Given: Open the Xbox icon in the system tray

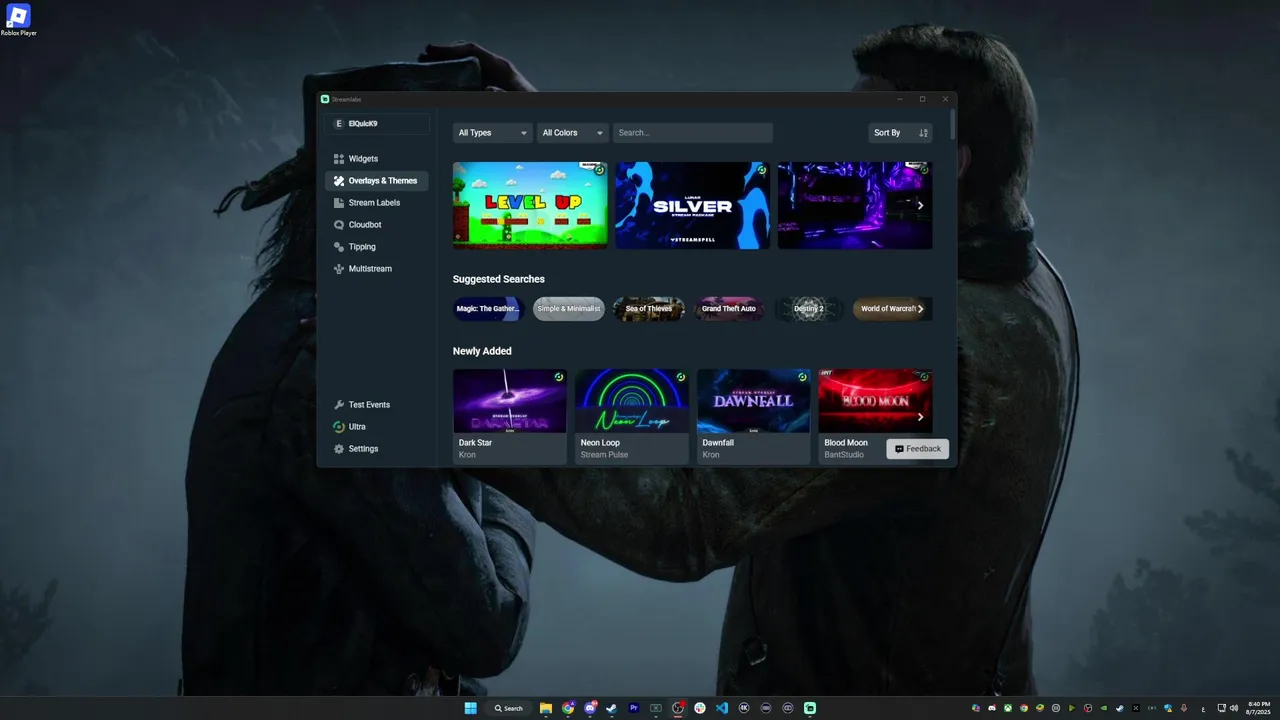Looking at the screenshot, I should pyautogui.click(x=1008, y=708).
